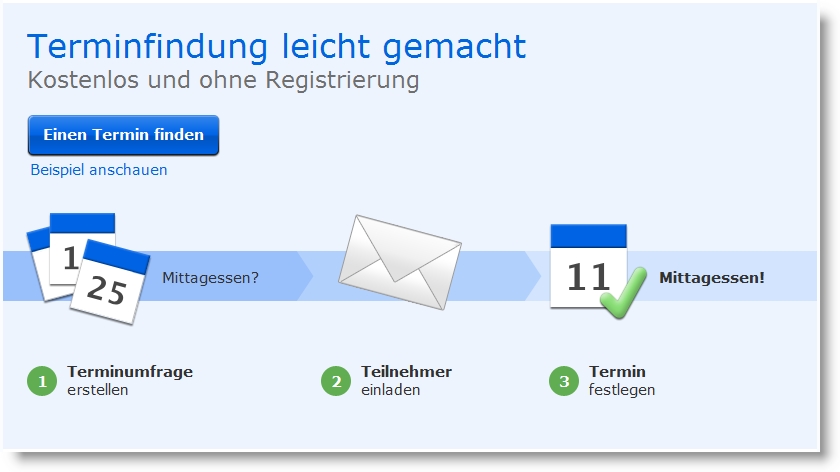Open the 'Beispiel anschauen' link
The height and width of the screenshot is (472, 840).
(x=99, y=170)
